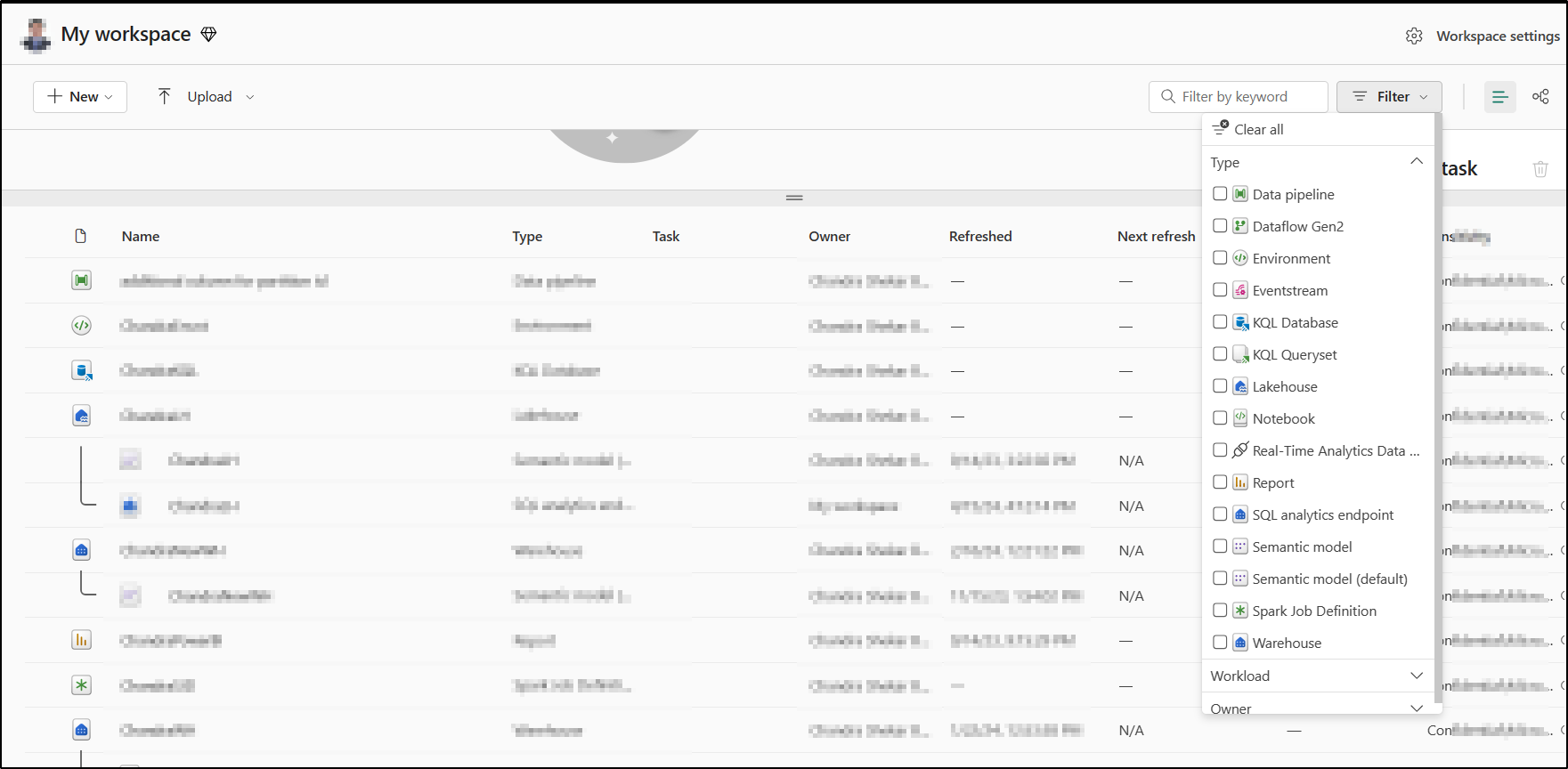Click the Spark Job Definition item icon in list
Viewport: 1568px width, 769px height.
click(x=81, y=685)
